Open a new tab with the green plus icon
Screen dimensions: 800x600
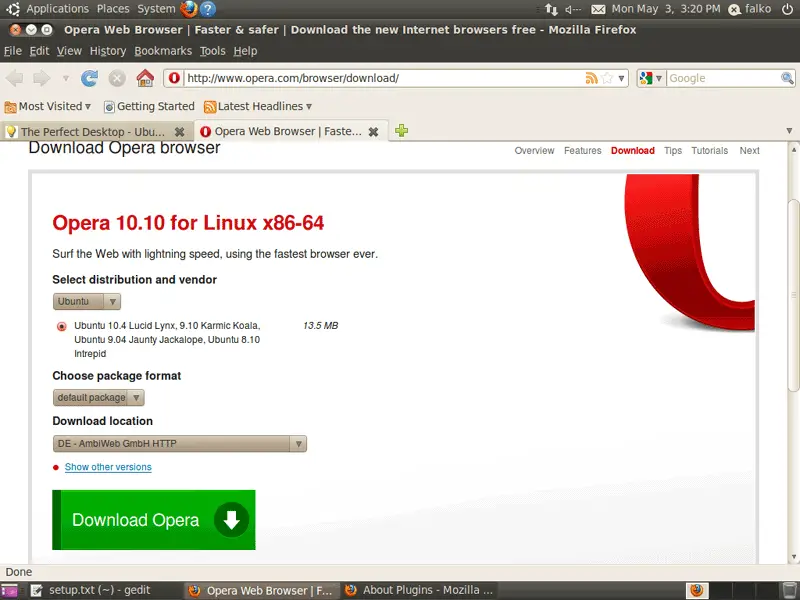click(402, 131)
